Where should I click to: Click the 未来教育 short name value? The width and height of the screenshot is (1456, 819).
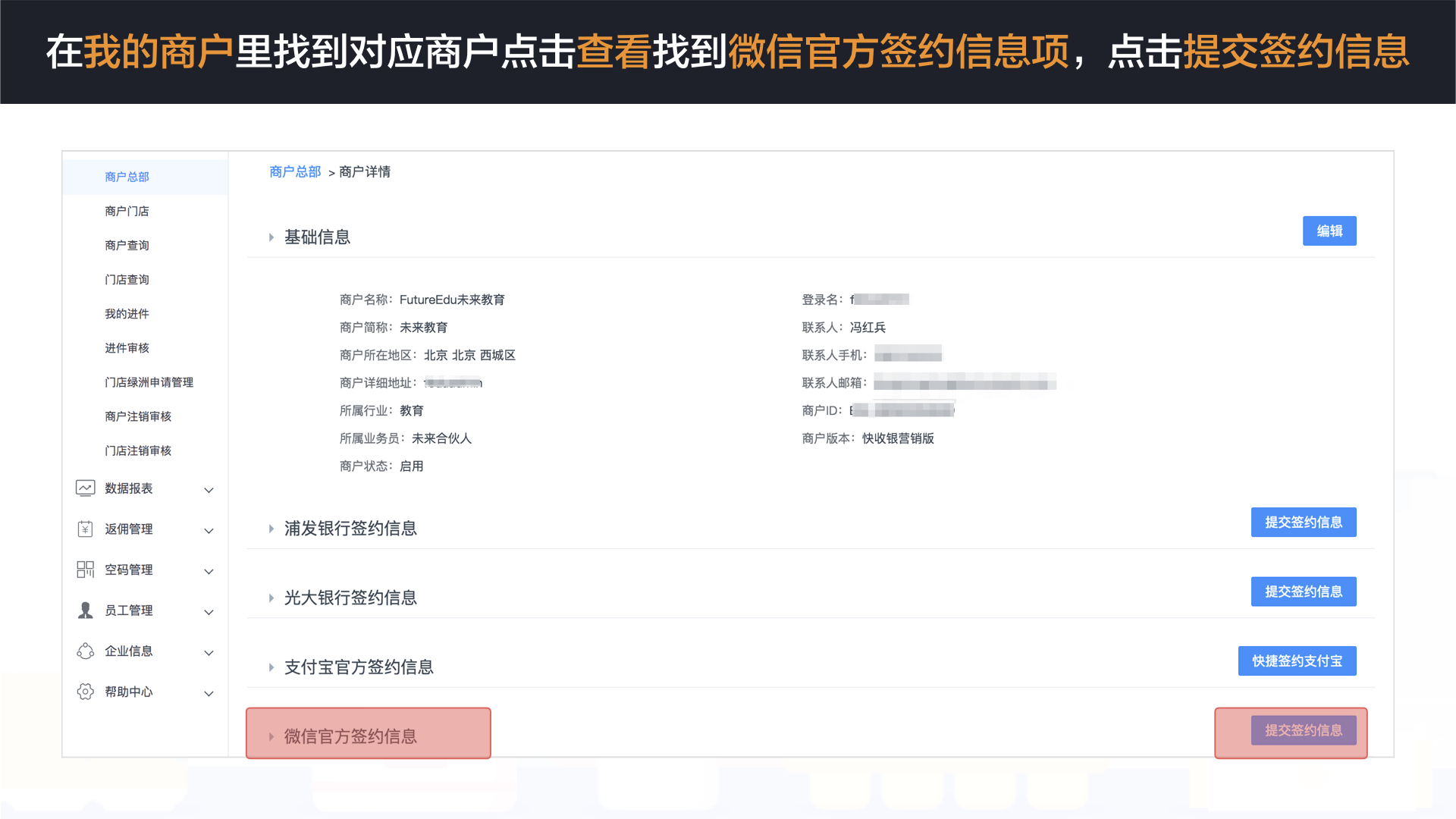click(x=424, y=328)
